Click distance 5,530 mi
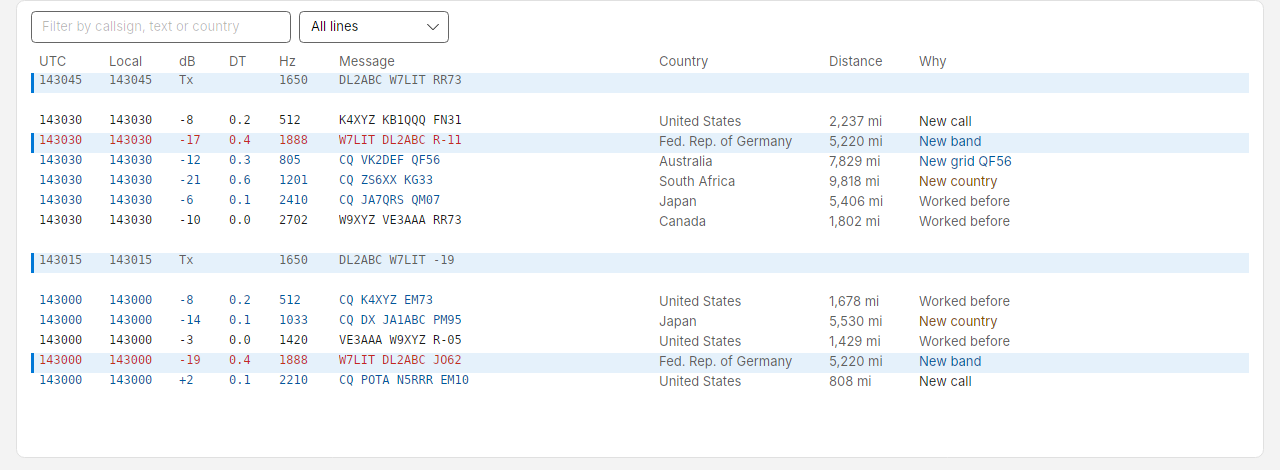1280x470 pixels. 856,321
